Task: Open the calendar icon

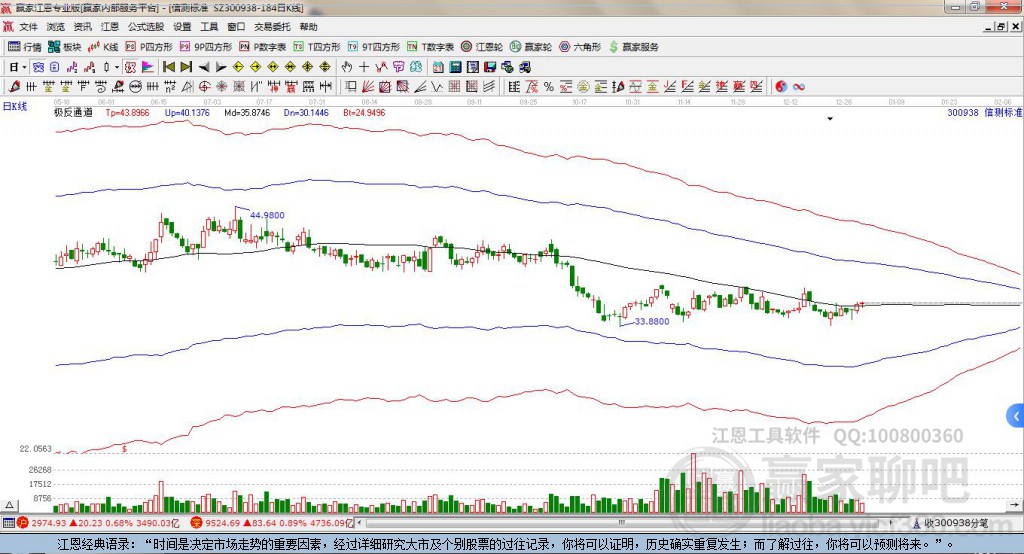Action: click(438, 67)
